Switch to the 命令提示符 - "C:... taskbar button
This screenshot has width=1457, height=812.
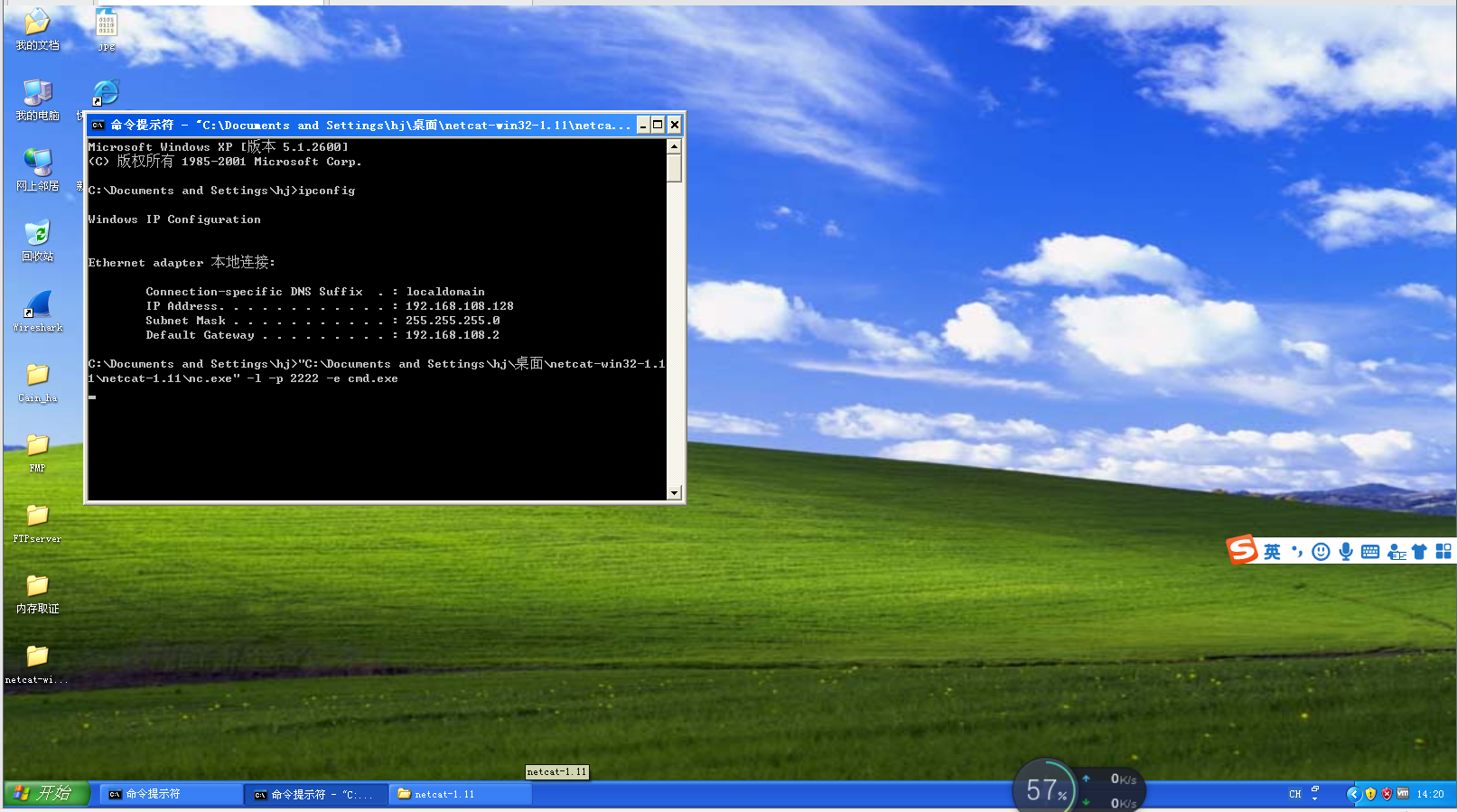point(315,794)
